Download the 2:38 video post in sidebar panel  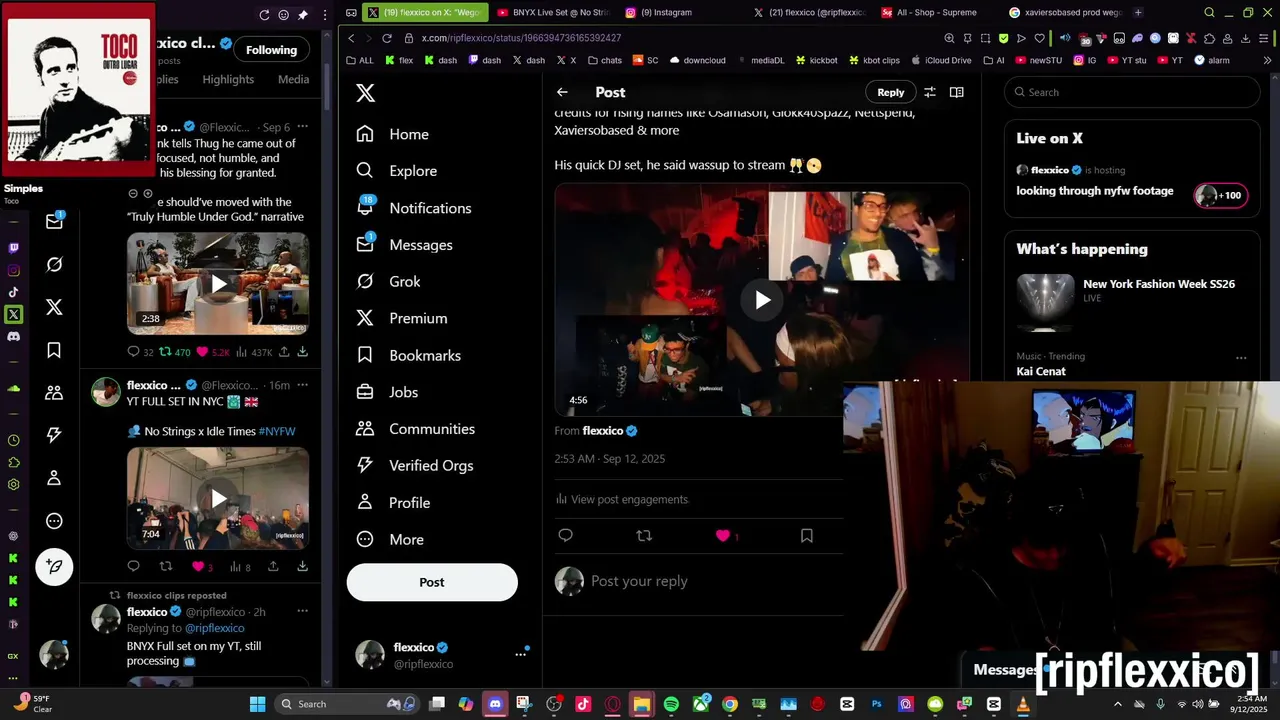pyautogui.click(x=302, y=352)
